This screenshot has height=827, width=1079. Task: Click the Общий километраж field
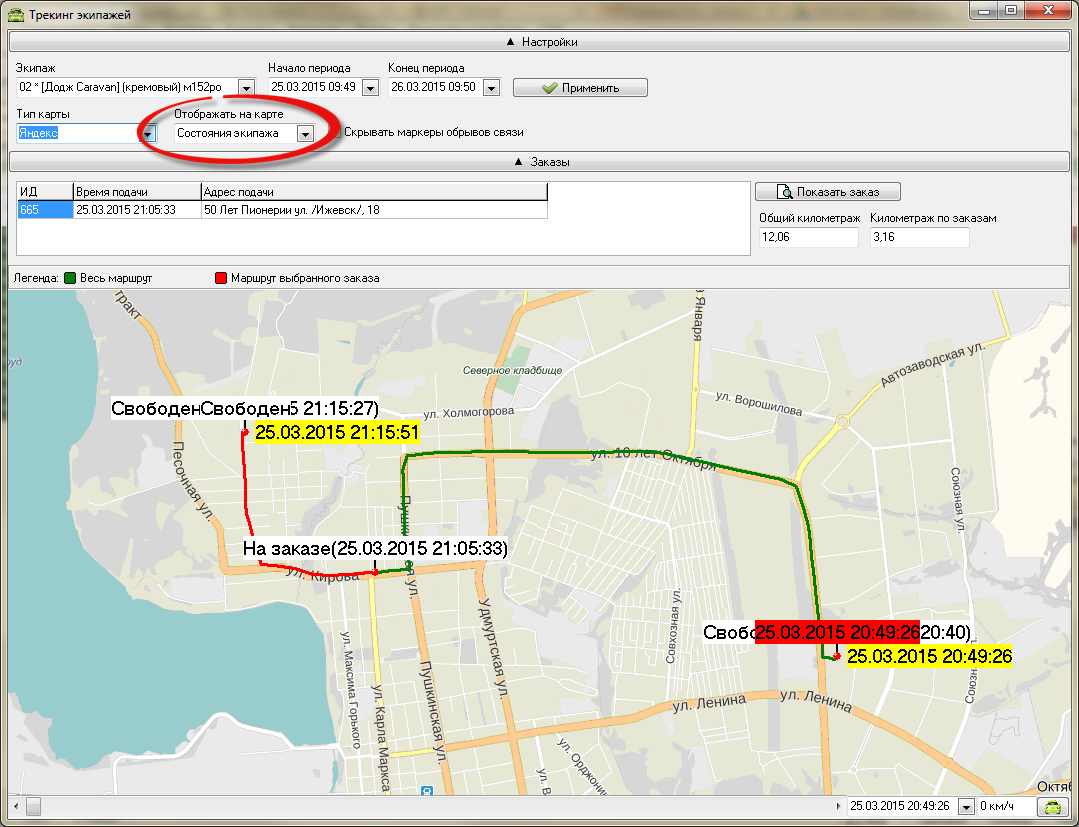(808, 237)
